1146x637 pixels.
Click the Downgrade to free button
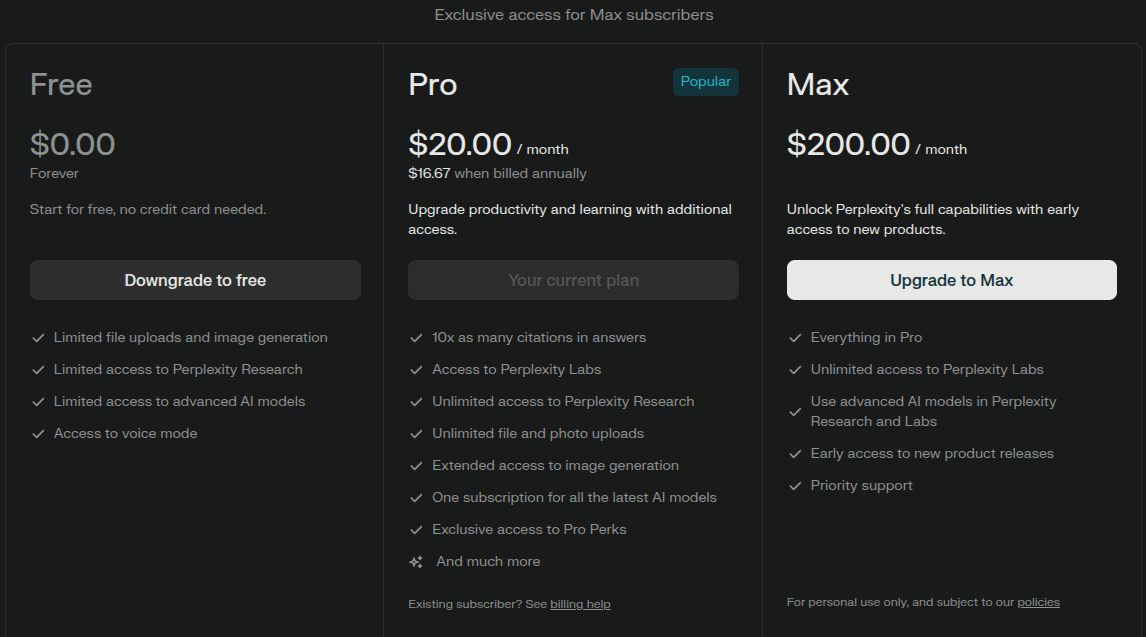[195, 280]
